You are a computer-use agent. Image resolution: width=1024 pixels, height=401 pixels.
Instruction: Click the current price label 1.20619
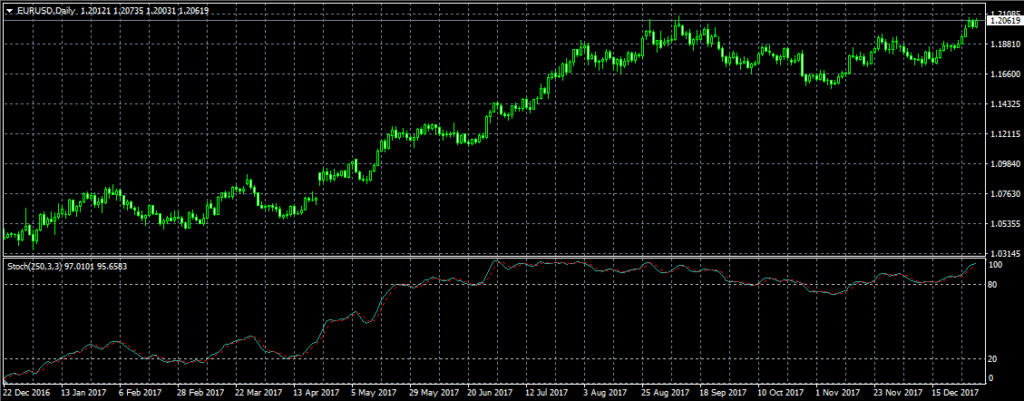tap(1003, 20)
